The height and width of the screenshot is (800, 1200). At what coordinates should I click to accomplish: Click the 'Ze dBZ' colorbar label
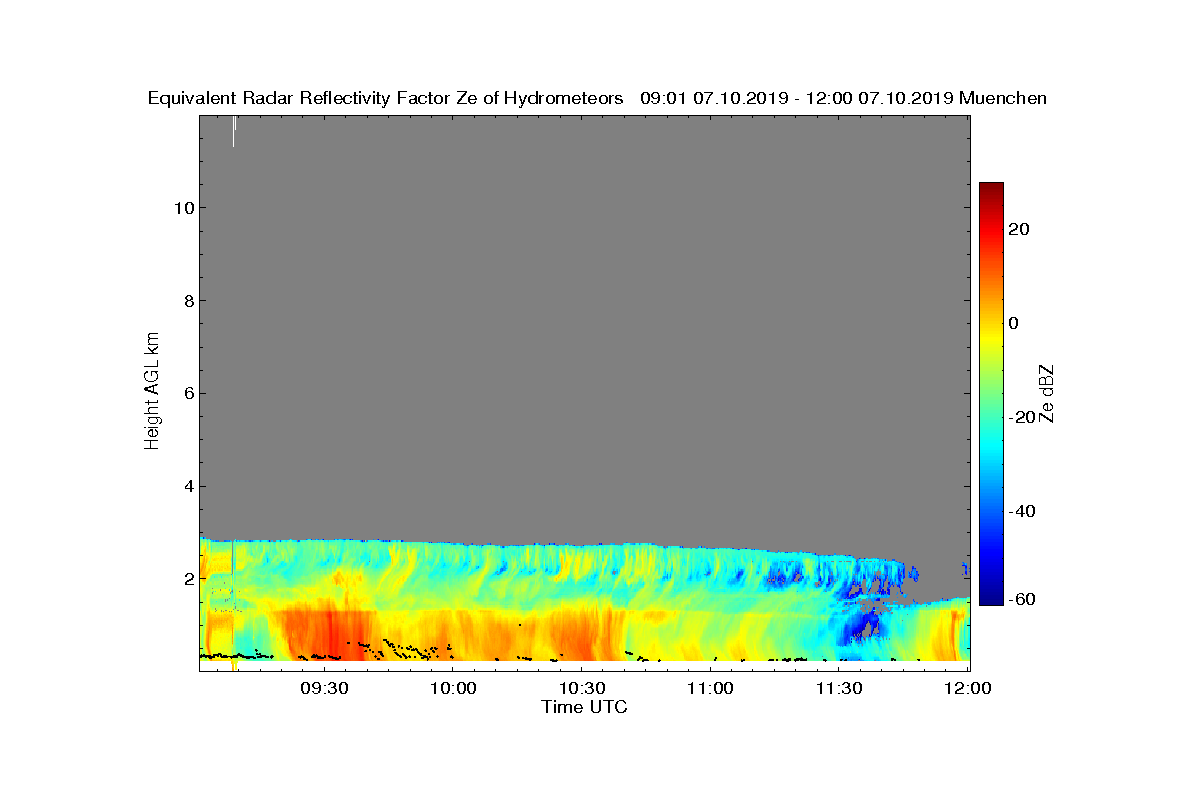[x=1046, y=393]
